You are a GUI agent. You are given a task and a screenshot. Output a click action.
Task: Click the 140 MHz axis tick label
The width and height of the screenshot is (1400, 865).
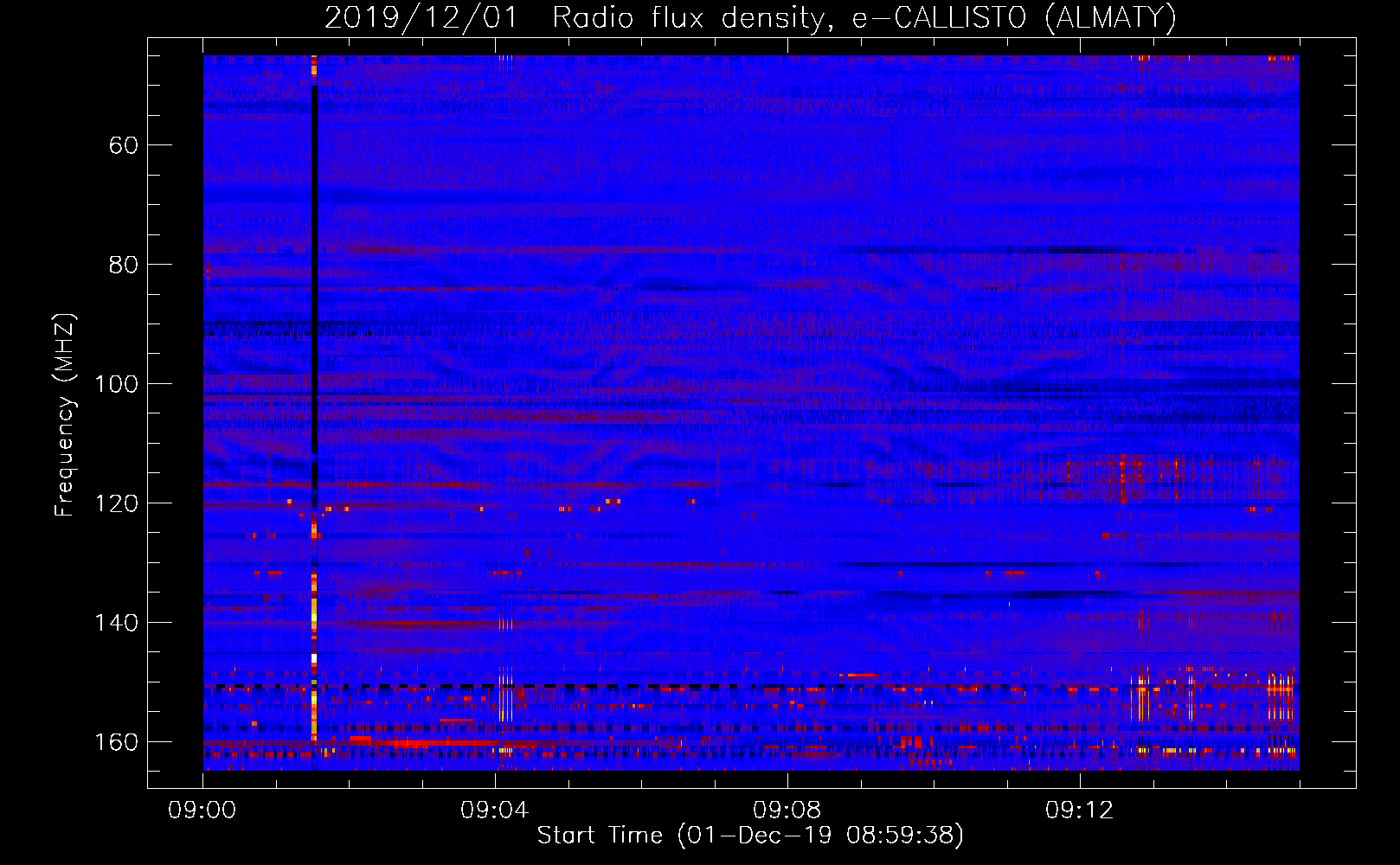click(116, 623)
